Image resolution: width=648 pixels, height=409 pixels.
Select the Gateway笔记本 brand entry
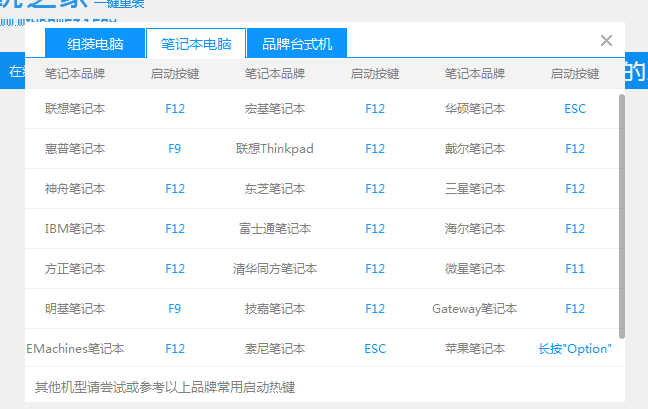pos(475,309)
